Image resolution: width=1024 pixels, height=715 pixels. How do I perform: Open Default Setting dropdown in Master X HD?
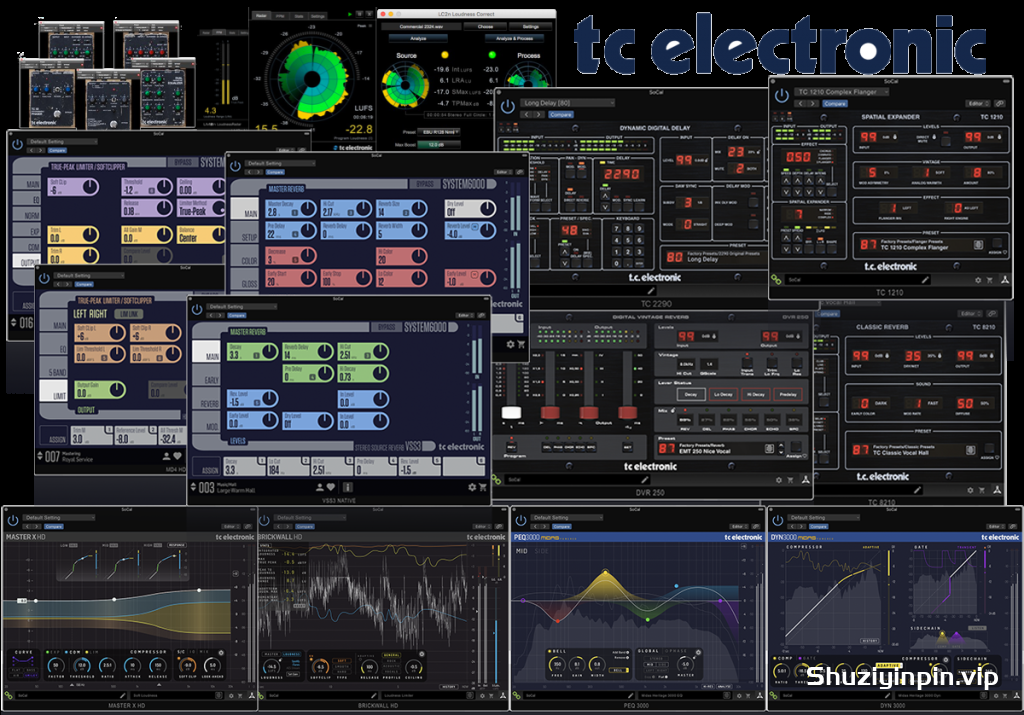pos(59,517)
